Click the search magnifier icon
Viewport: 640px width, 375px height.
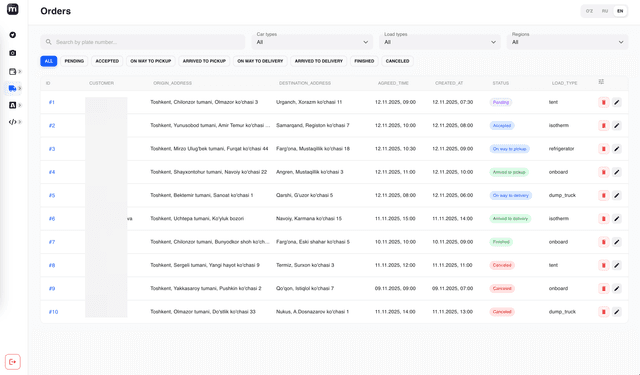49,42
